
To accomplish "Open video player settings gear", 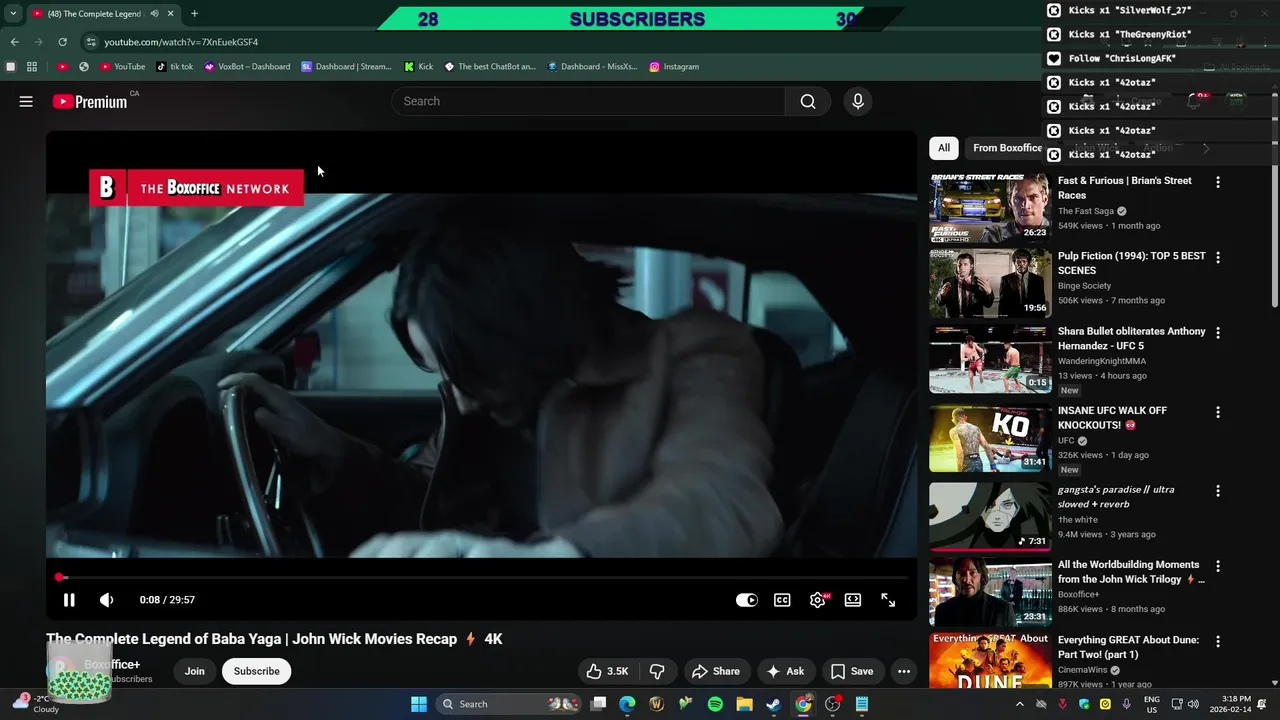I will click(x=818, y=600).
